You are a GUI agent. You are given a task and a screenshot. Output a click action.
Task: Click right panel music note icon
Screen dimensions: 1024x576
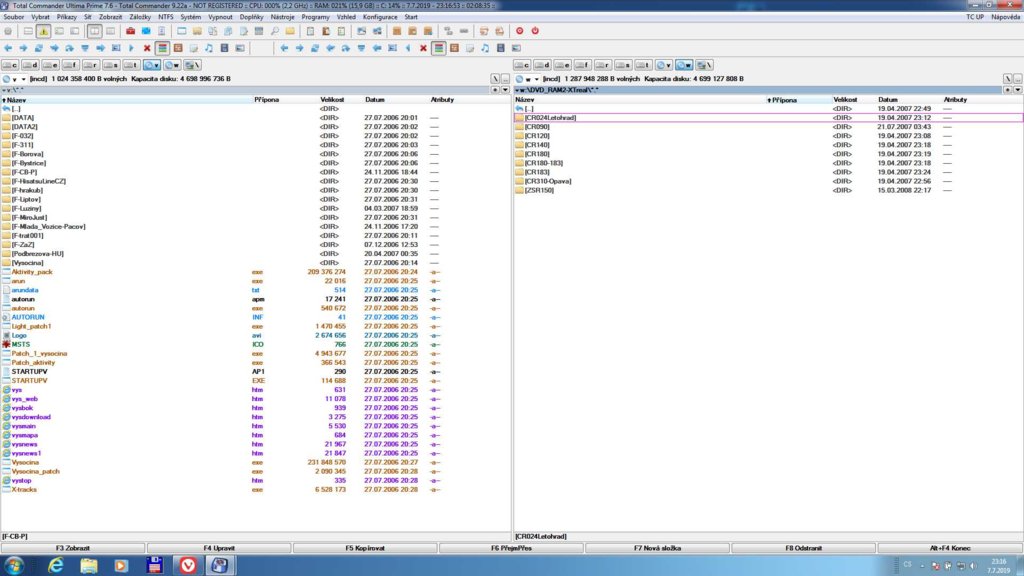click(485, 48)
